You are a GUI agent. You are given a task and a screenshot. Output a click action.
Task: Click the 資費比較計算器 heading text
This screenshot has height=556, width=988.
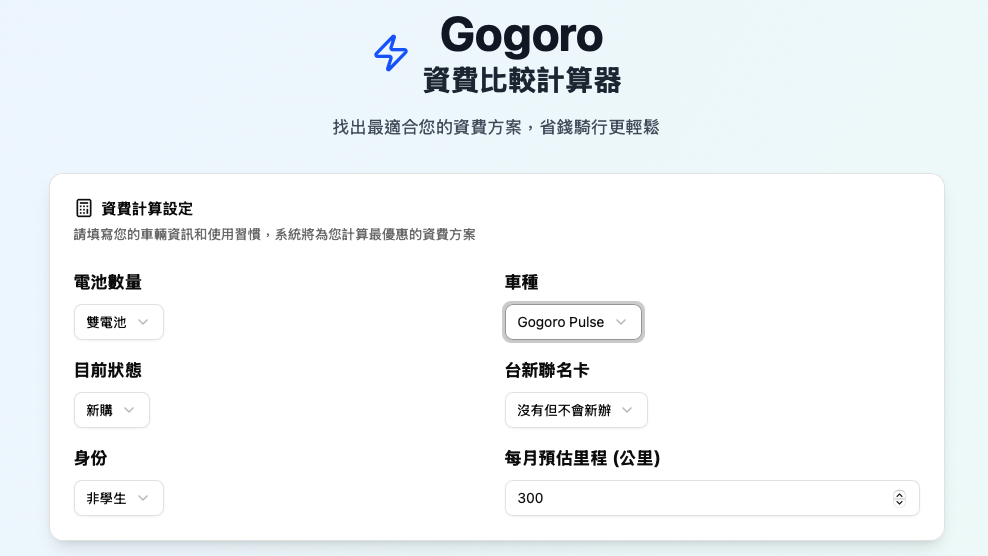pos(522,81)
